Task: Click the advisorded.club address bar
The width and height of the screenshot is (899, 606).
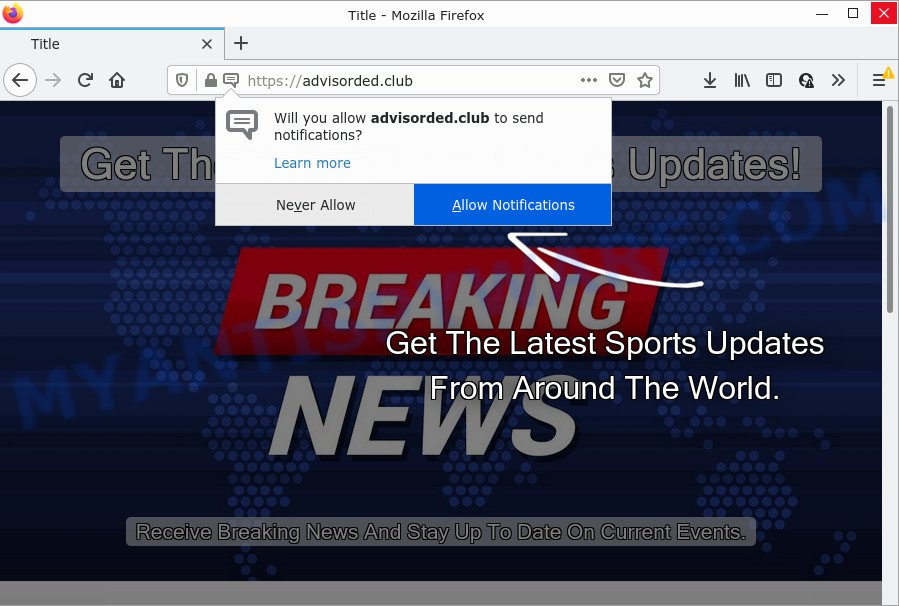Action: click(x=413, y=80)
